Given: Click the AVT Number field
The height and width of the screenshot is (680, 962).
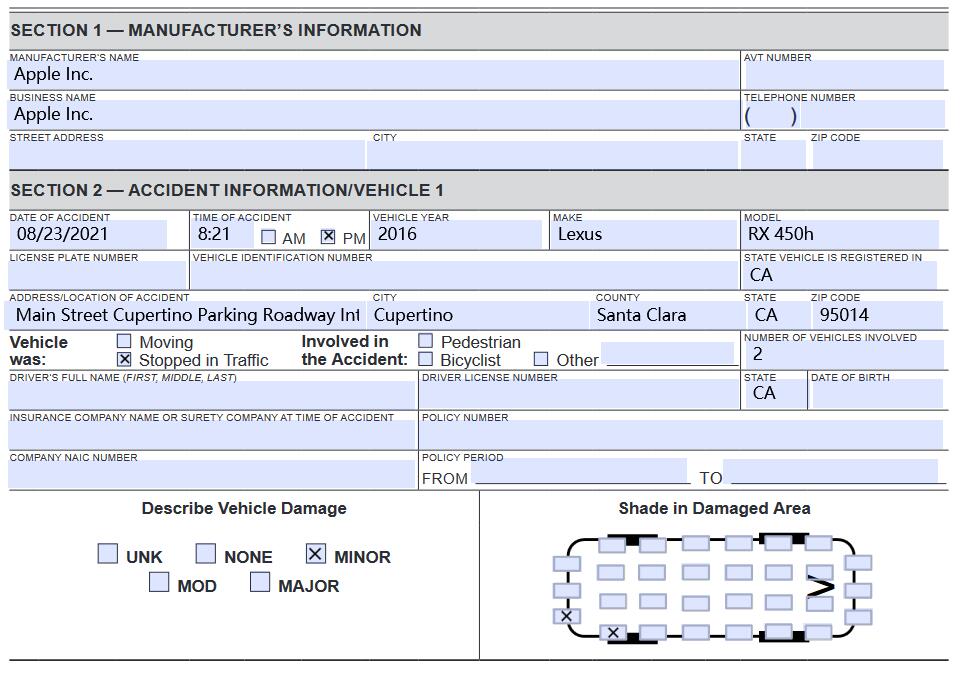Looking at the screenshot, I should pyautogui.click(x=844, y=75).
